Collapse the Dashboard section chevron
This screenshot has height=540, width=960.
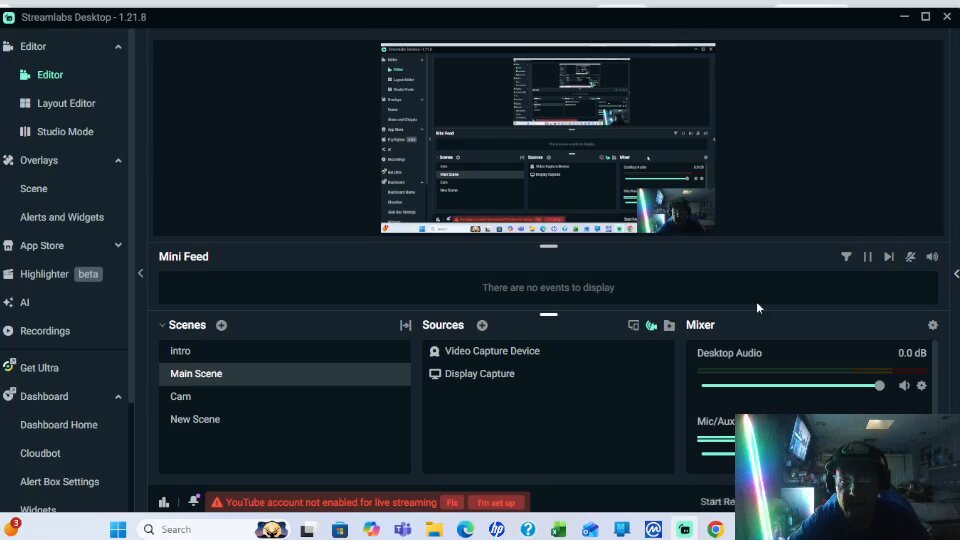118,397
